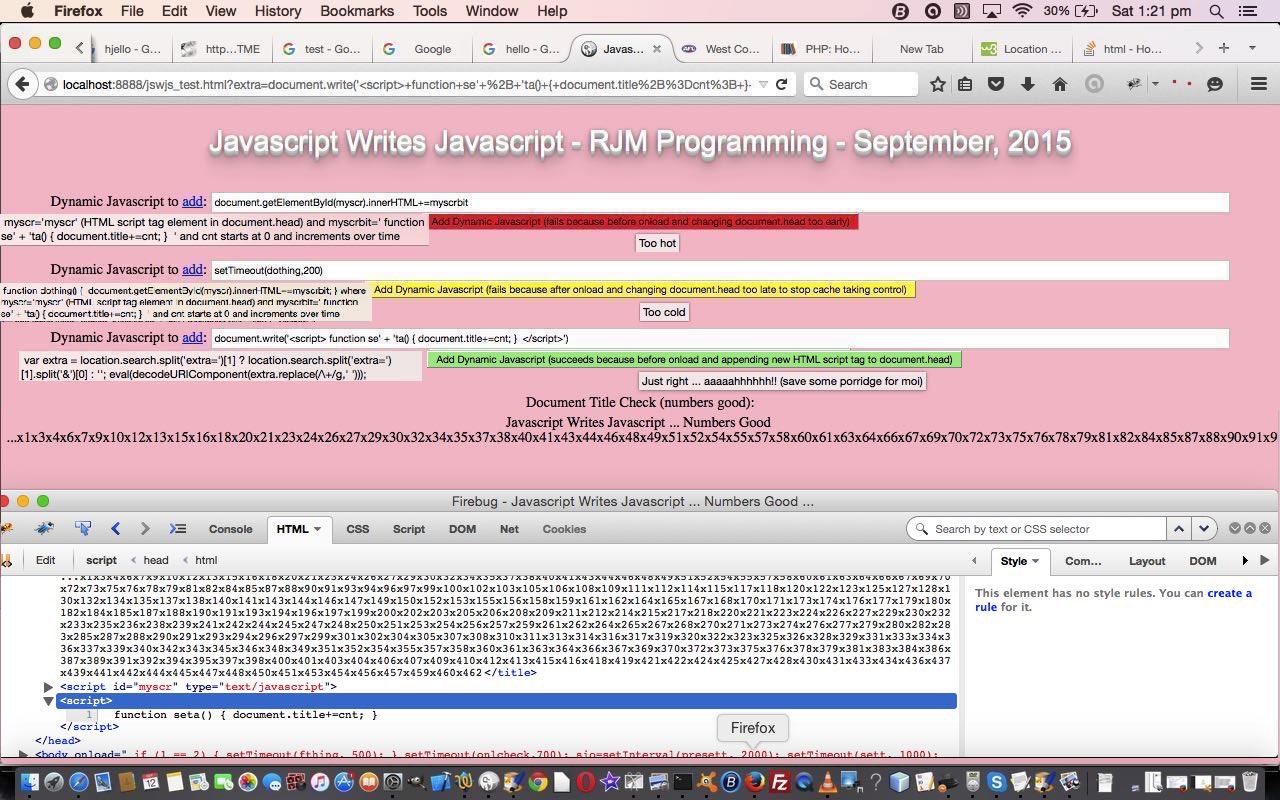Click the Firefox search box
1280x800 pixels.
(x=861, y=85)
